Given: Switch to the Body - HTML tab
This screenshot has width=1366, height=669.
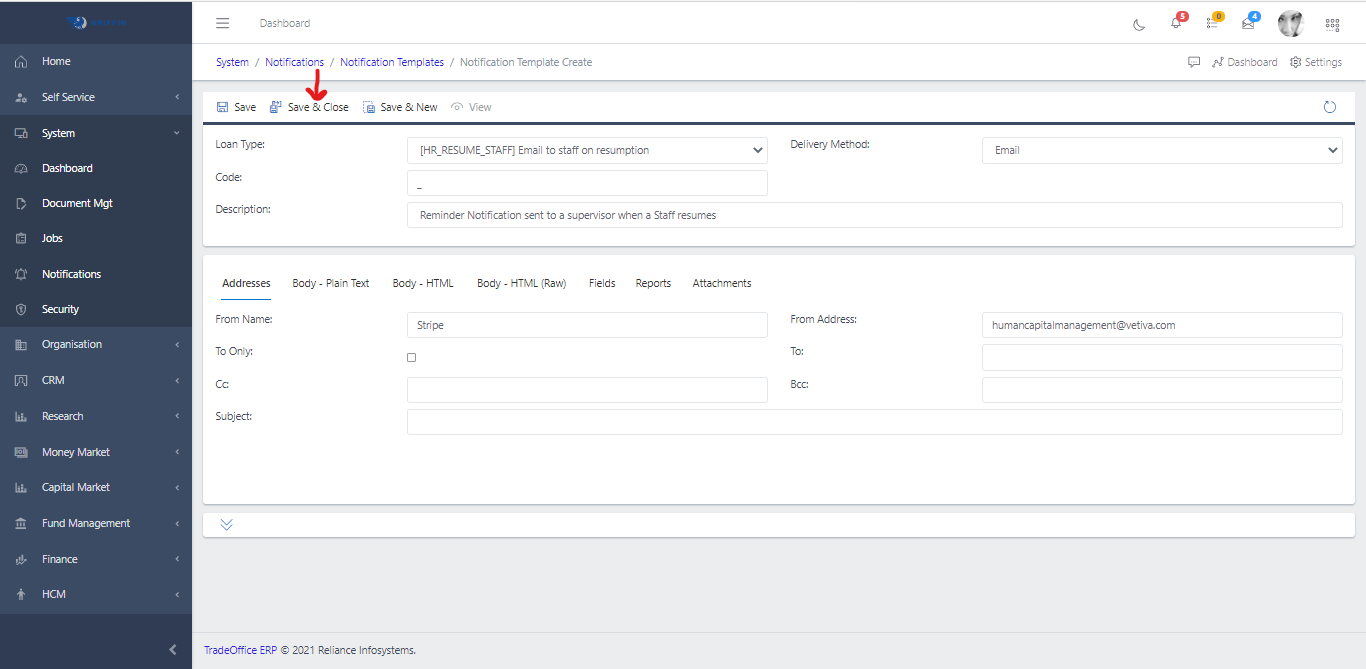Looking at the screenshot, I should 423,283.
